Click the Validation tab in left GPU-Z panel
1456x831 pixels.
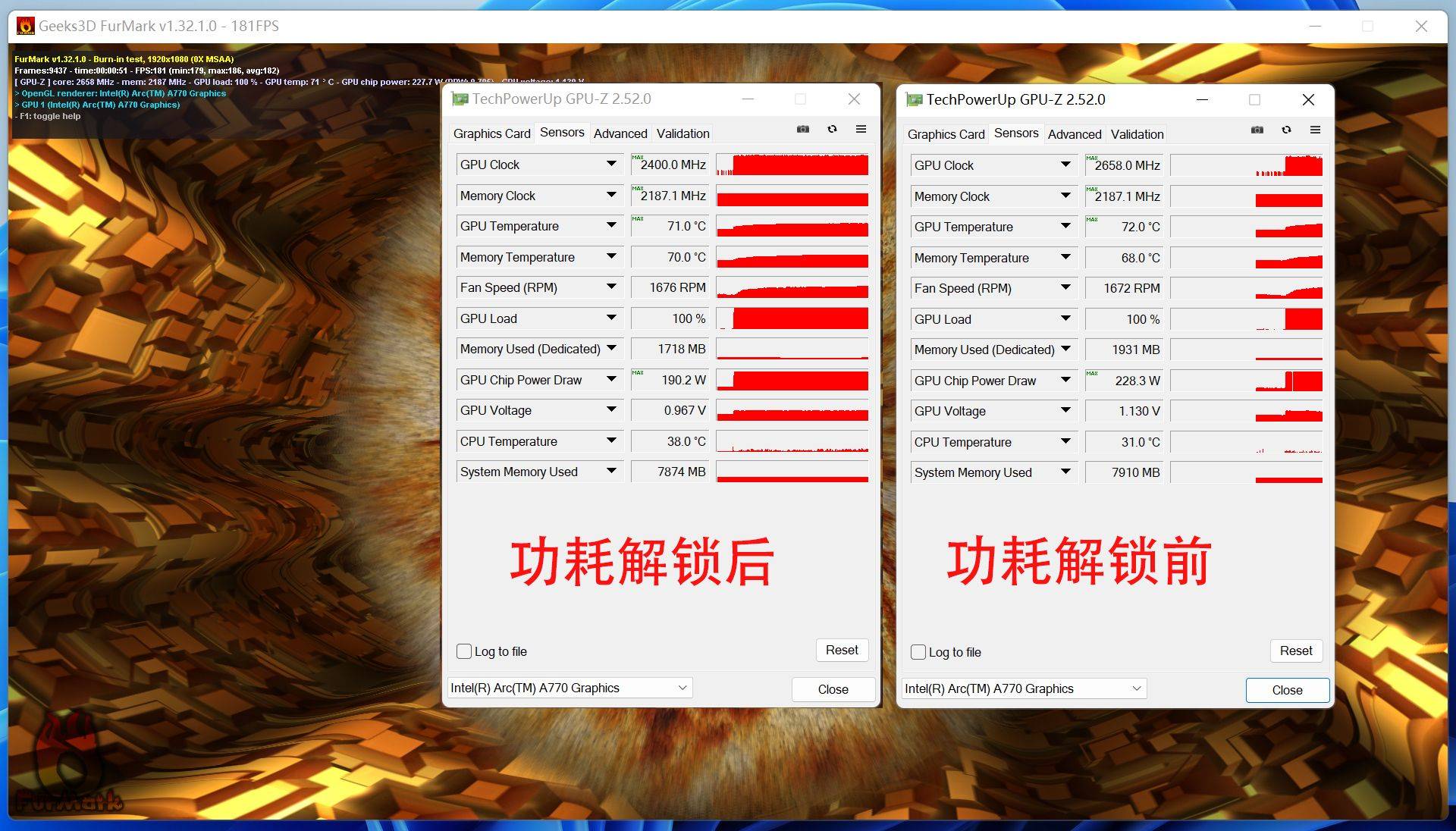tap(683, 132)
